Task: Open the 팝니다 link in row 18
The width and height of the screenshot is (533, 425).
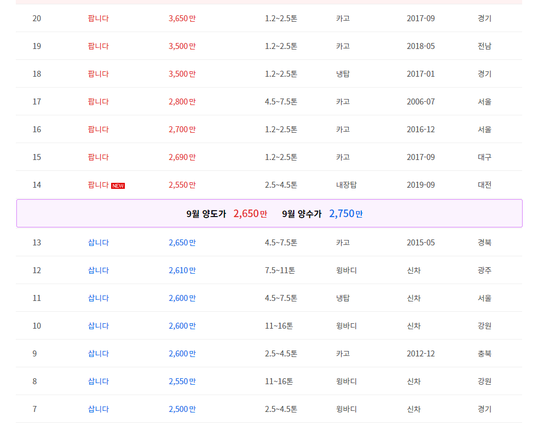Action: coord(98,74)
